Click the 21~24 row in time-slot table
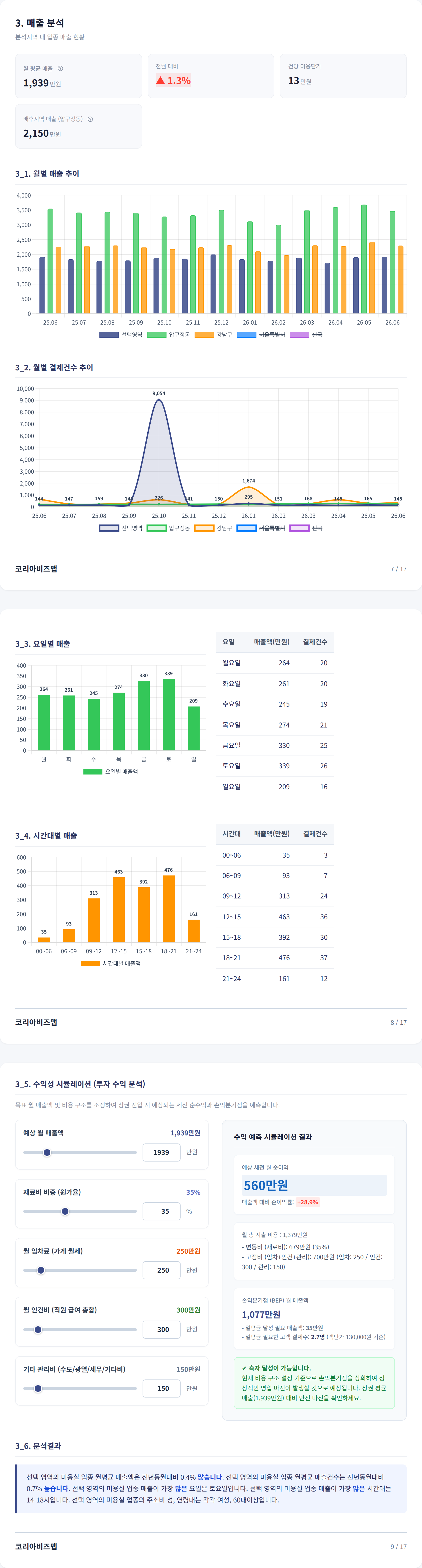This screenshot has height=1568, width=422. (275, 979)
